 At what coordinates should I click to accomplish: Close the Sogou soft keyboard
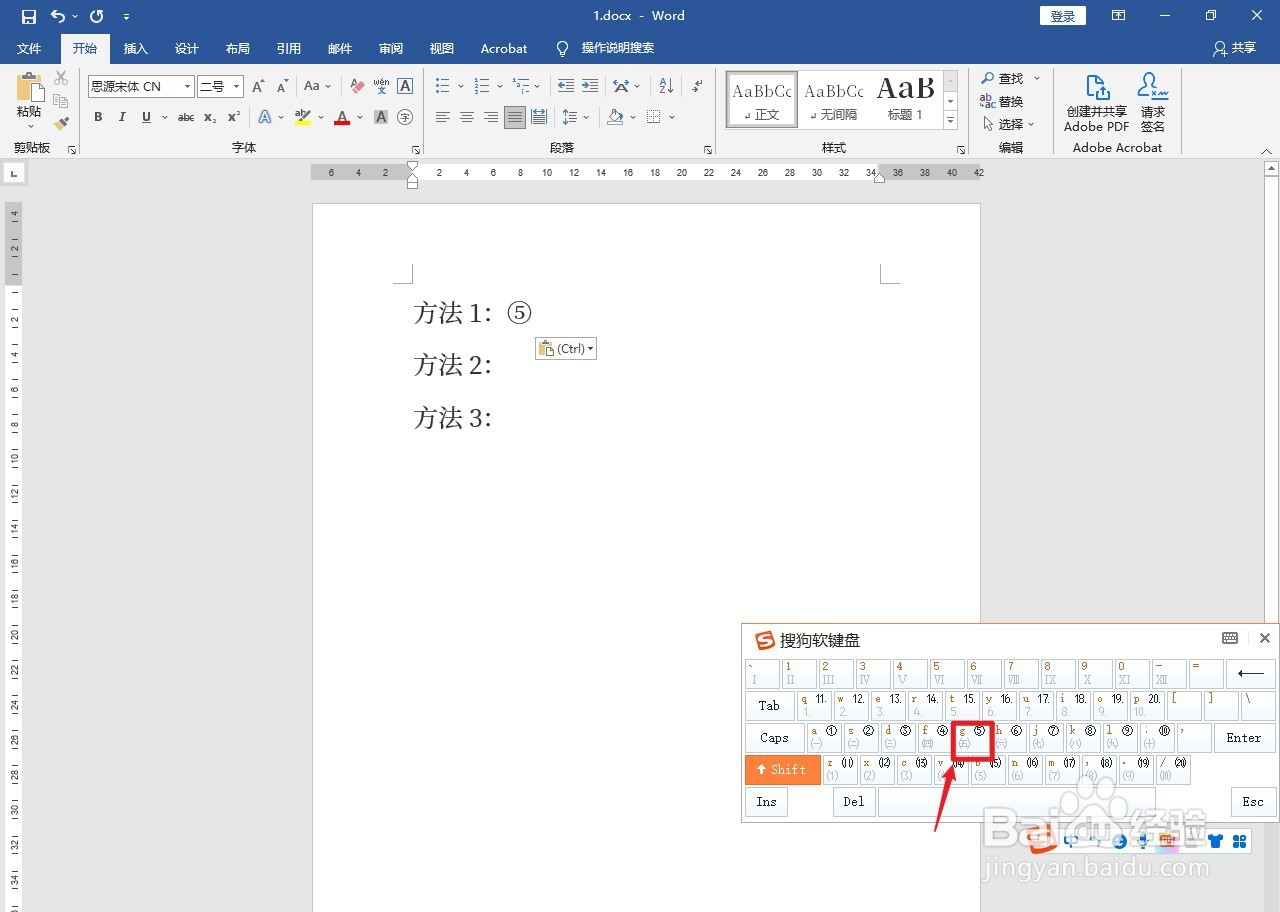1264,638
